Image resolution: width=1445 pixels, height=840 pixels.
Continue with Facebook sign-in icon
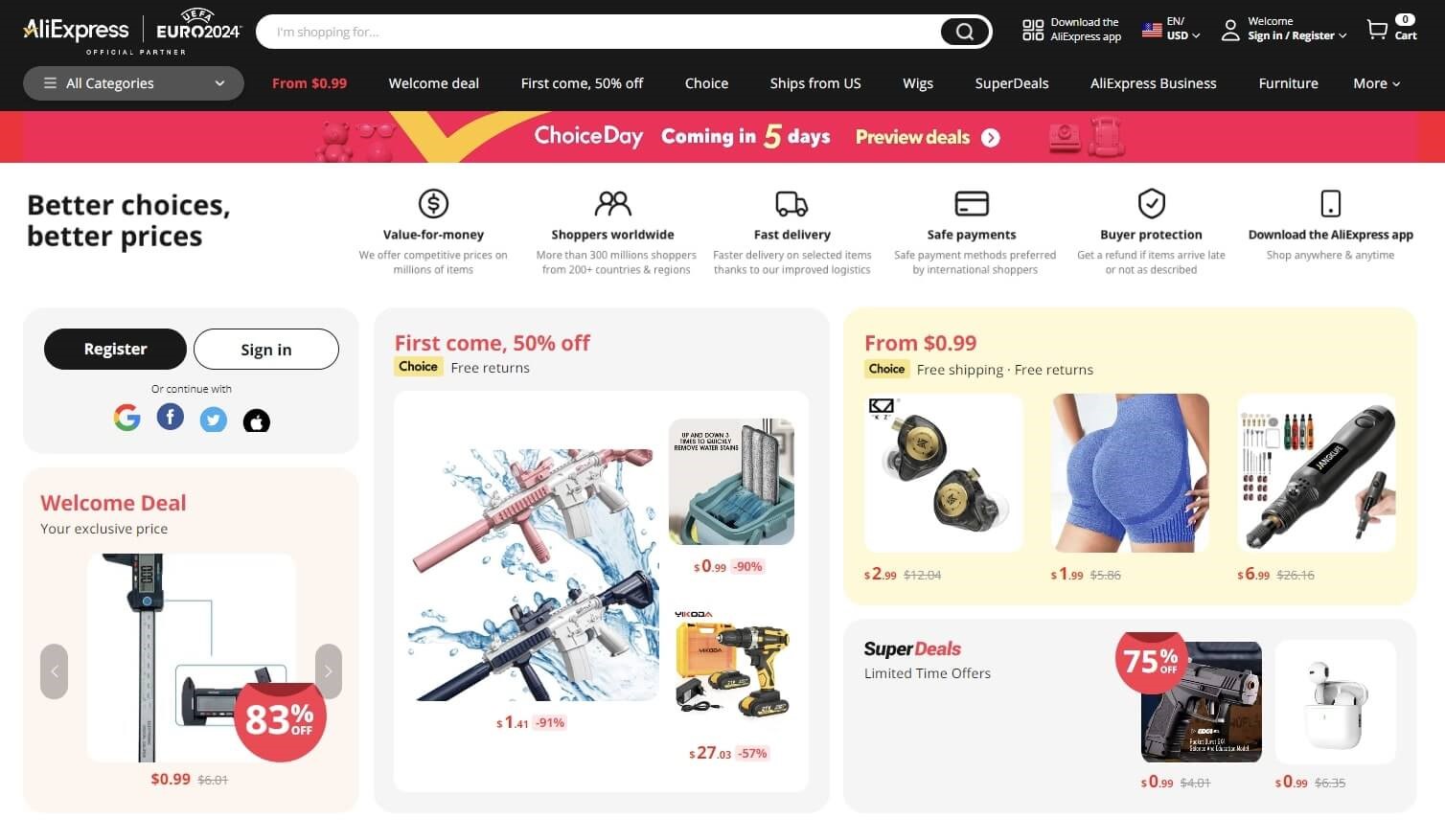(x=171, y=418)
